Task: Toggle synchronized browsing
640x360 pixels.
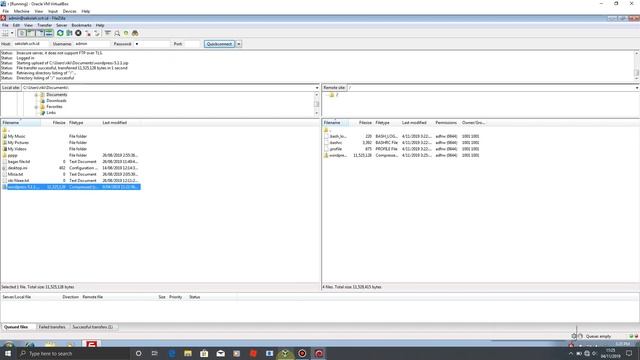Action: (x=126, y=33)
